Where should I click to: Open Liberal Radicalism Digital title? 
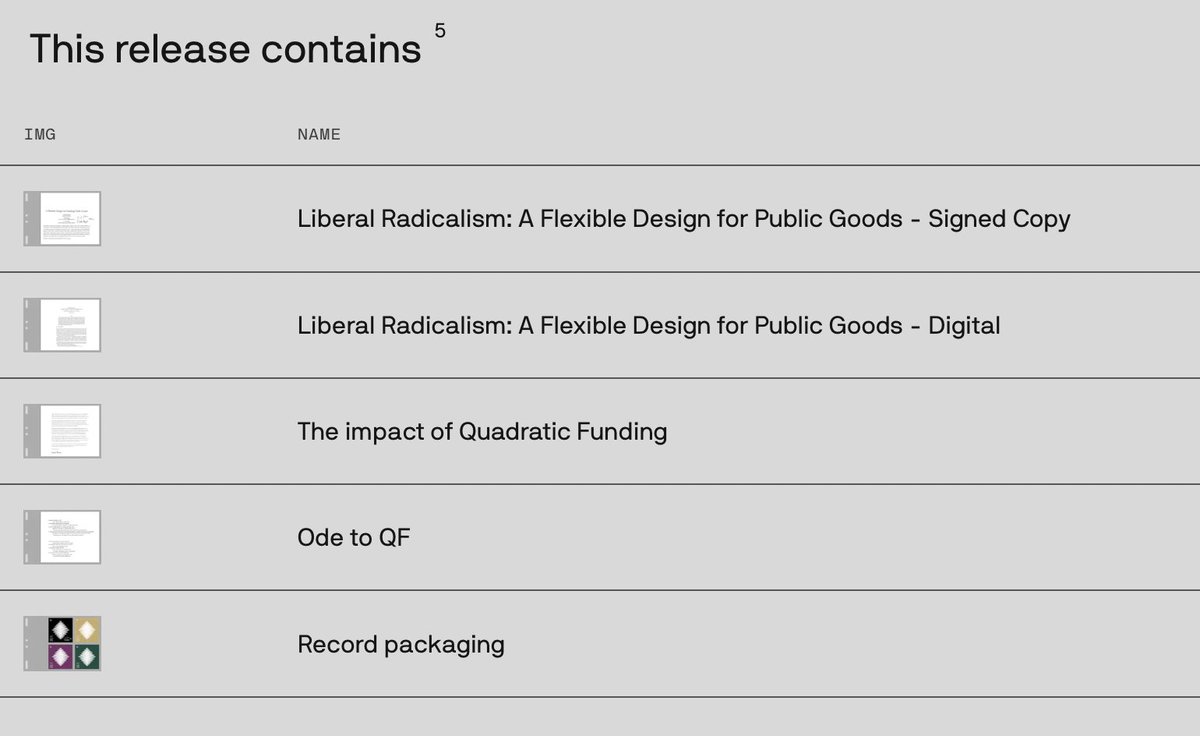(x=649, y=325)
